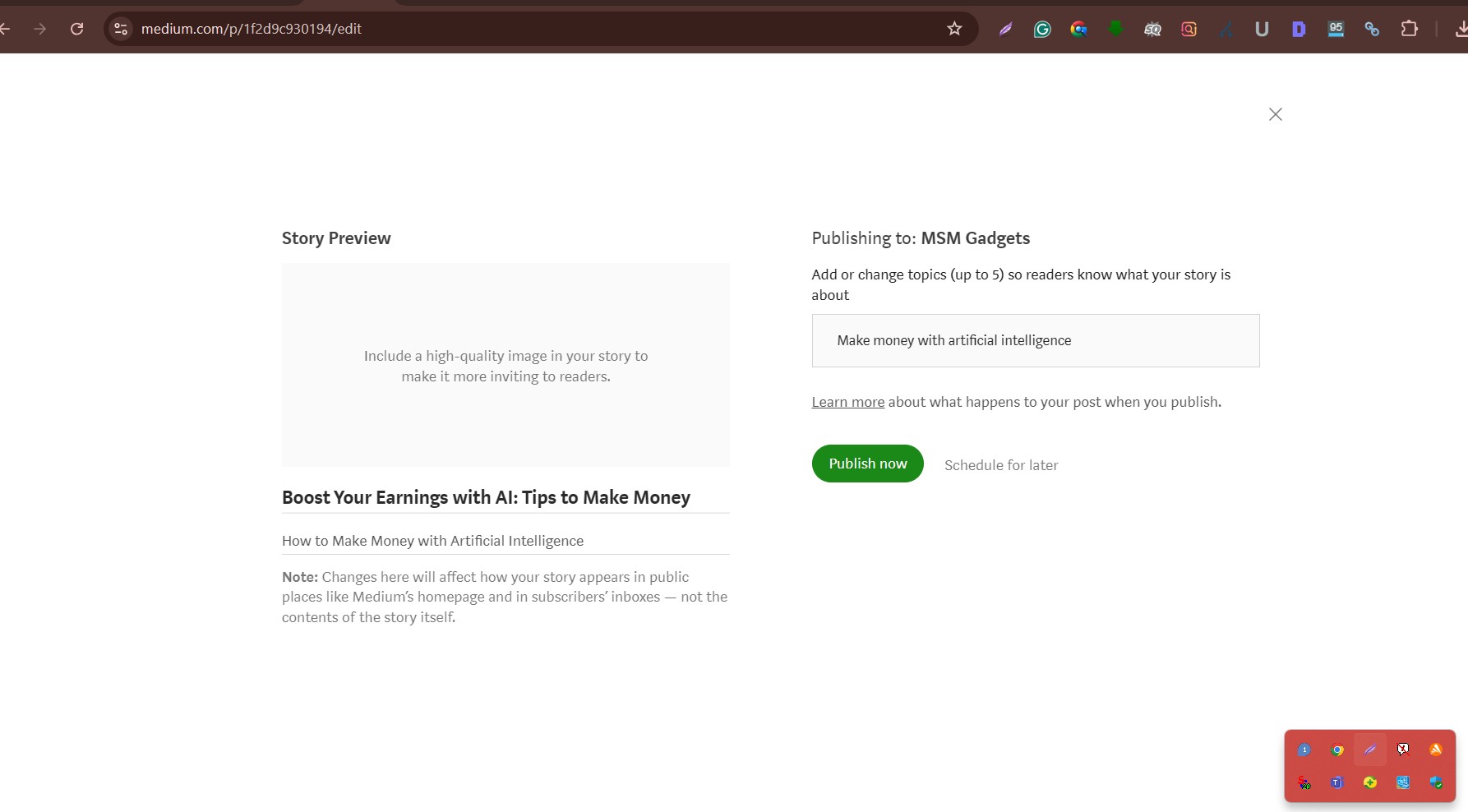Close the publish dialog with the X
This screenshot has height=812, width=1468.
(x=1275, y=114)
